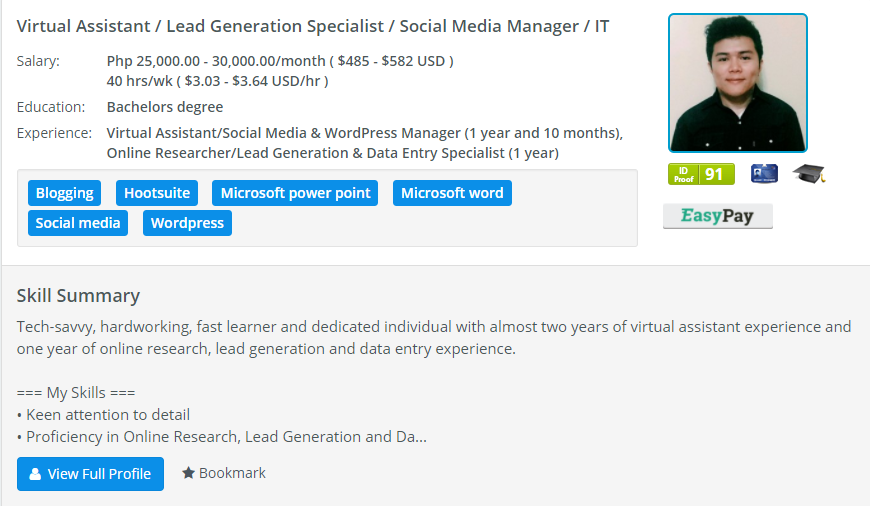Choose the Microsoft power point skill tag
The height and width of the screenshot is (506, 870).
[x=295, y=193]
